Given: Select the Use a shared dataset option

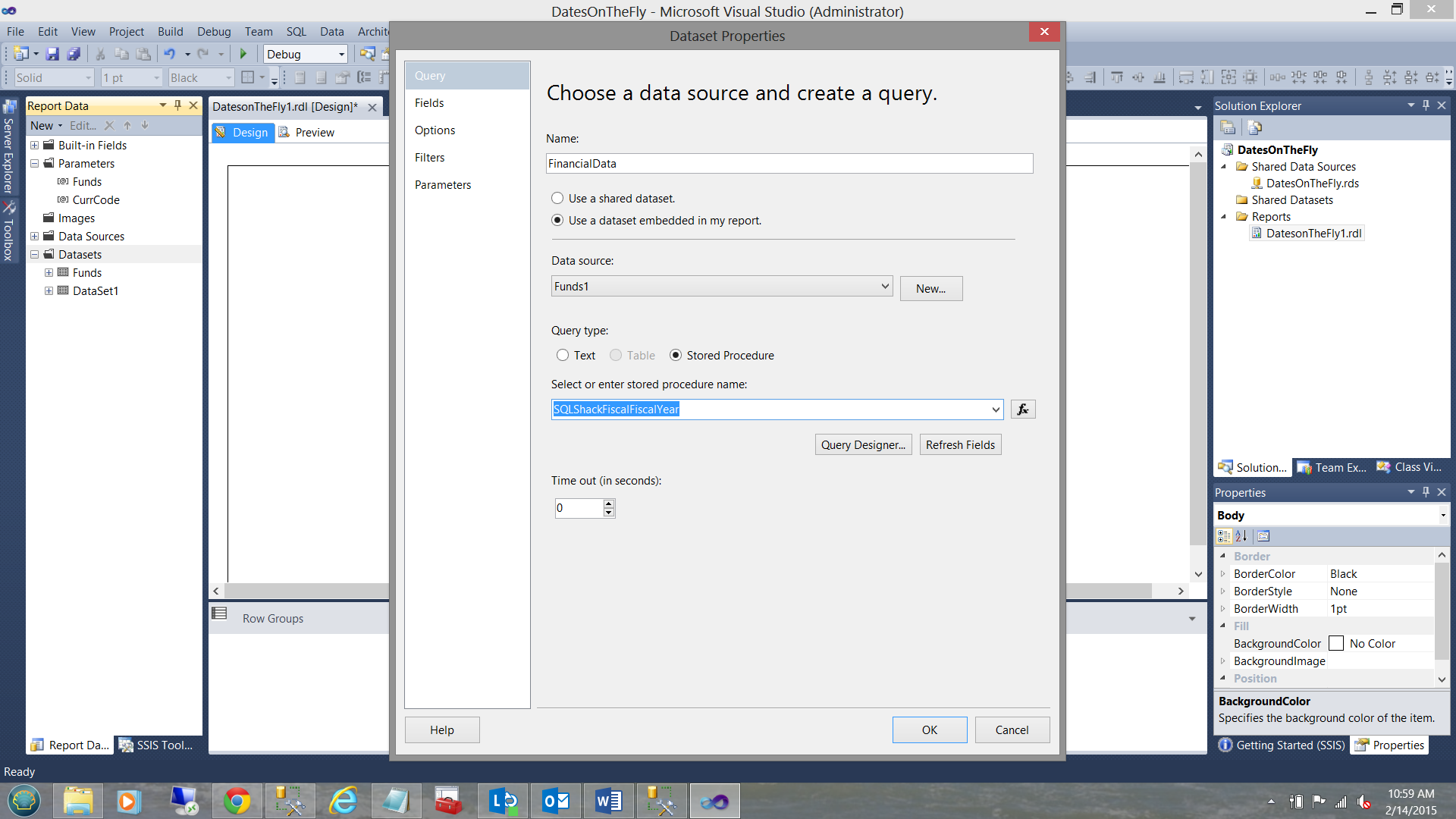Looking at the screenshot, I should (x=558, y=199).
